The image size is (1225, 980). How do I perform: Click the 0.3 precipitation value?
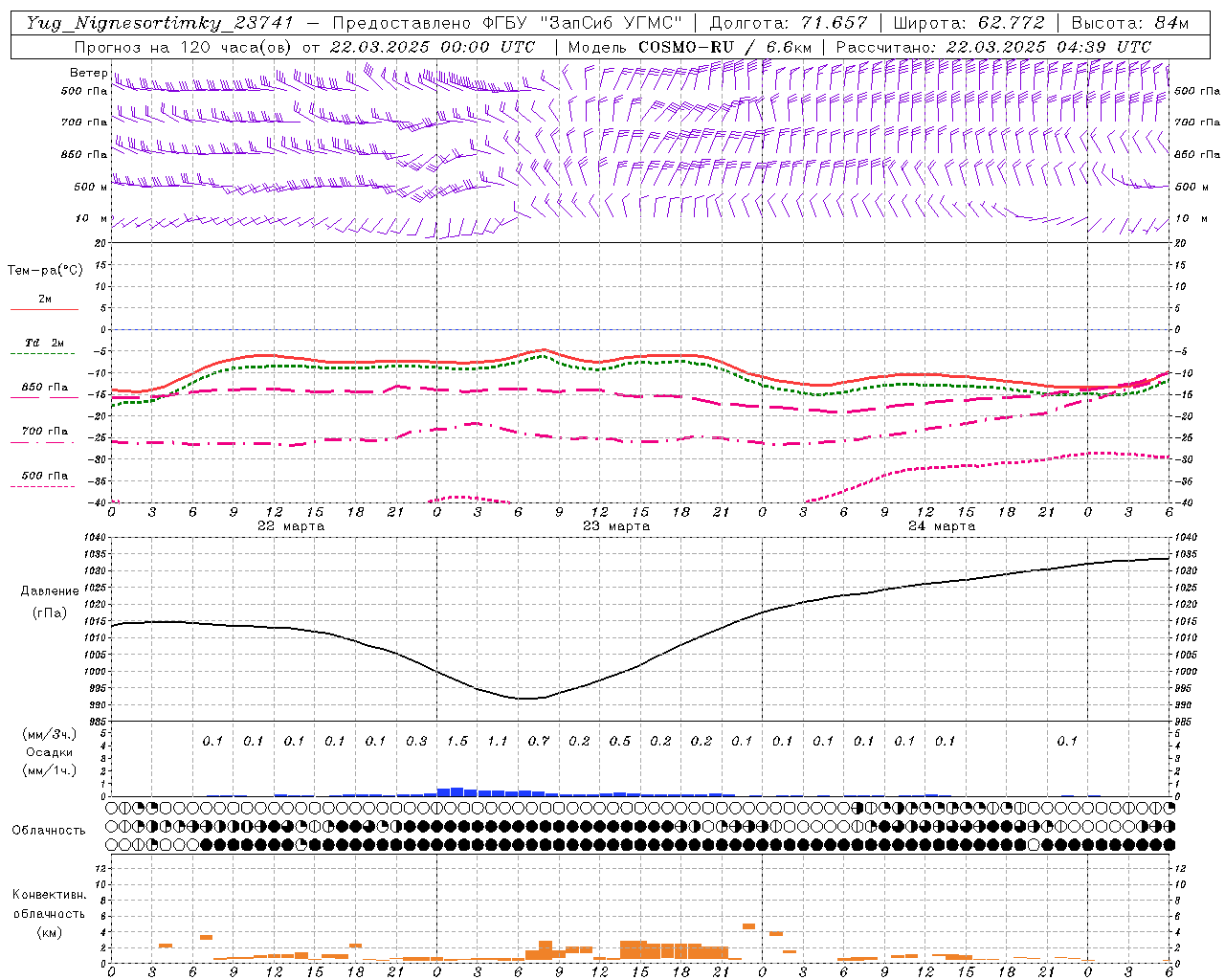pyautogui.click(x=416, y=741)
